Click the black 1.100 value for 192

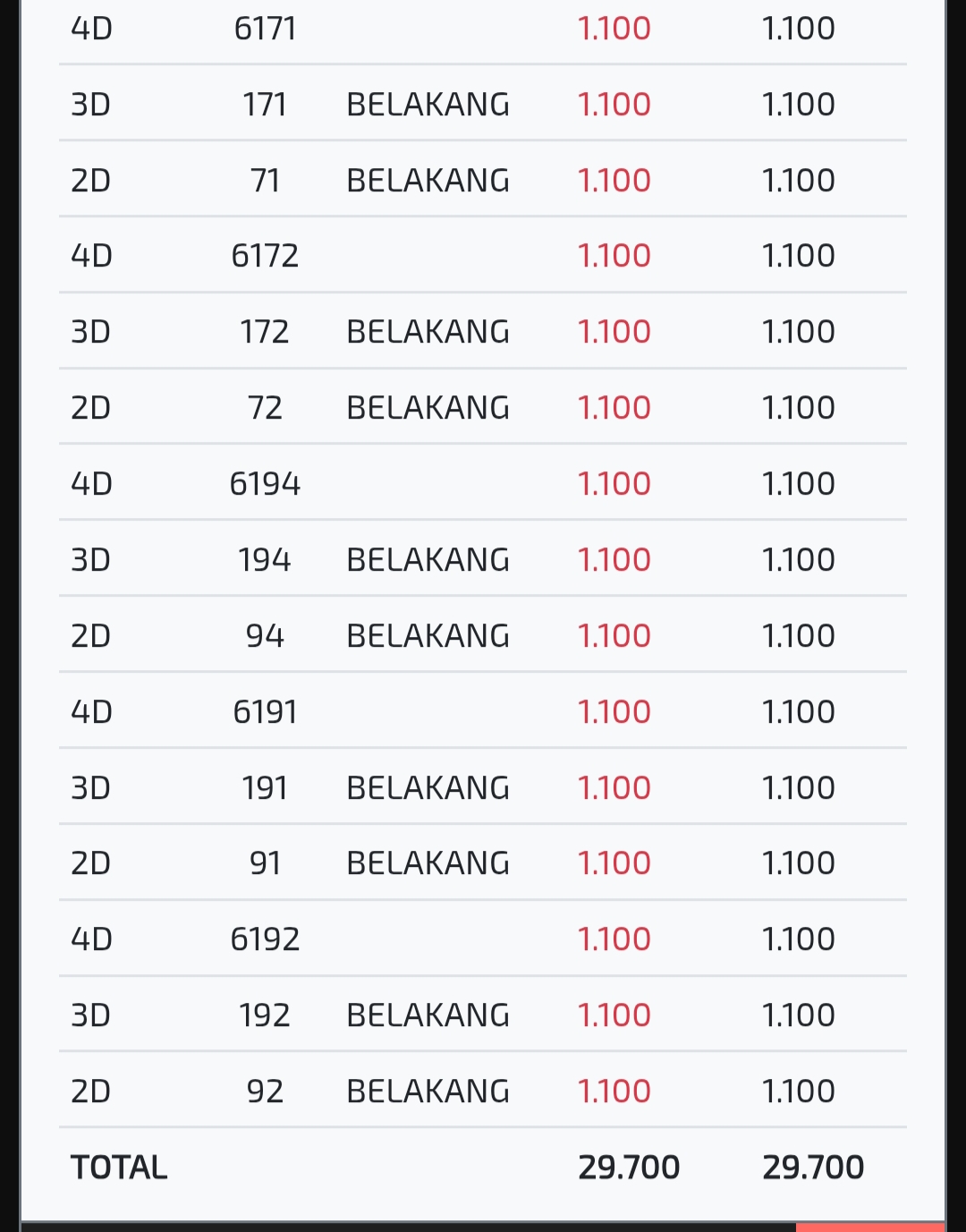[798, 1015]
